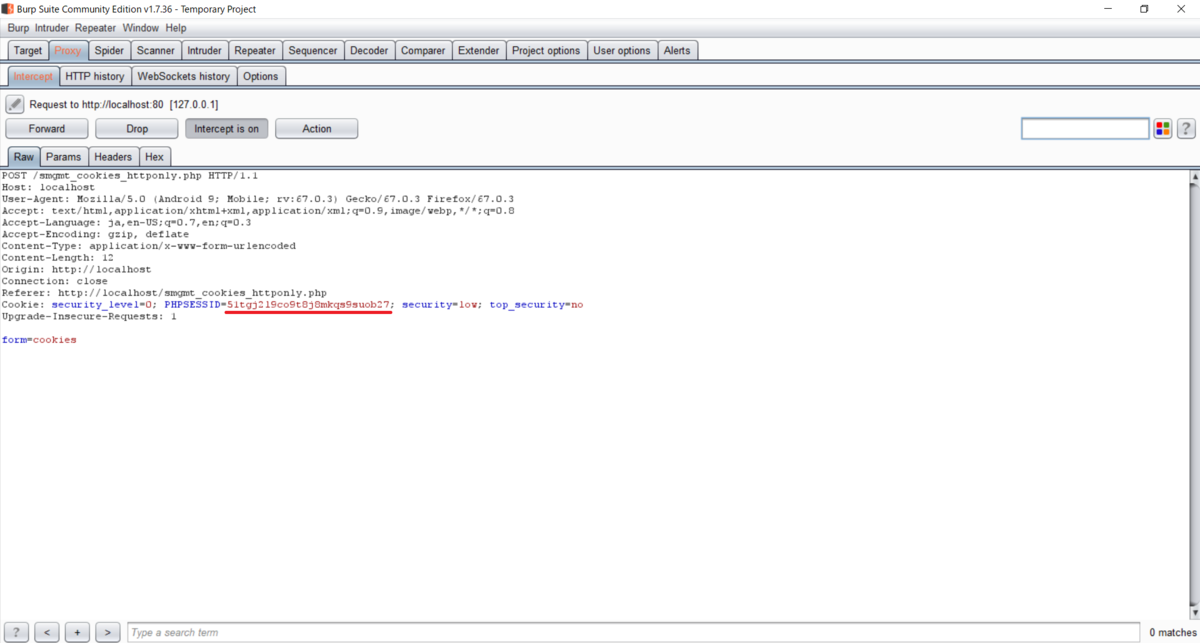Forward the intercepted request

47,128
